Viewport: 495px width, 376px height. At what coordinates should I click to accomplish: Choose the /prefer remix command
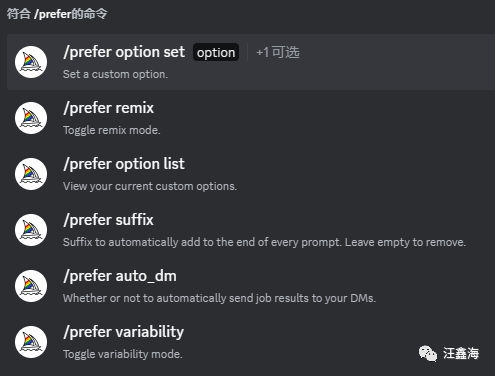click(251, 118)
